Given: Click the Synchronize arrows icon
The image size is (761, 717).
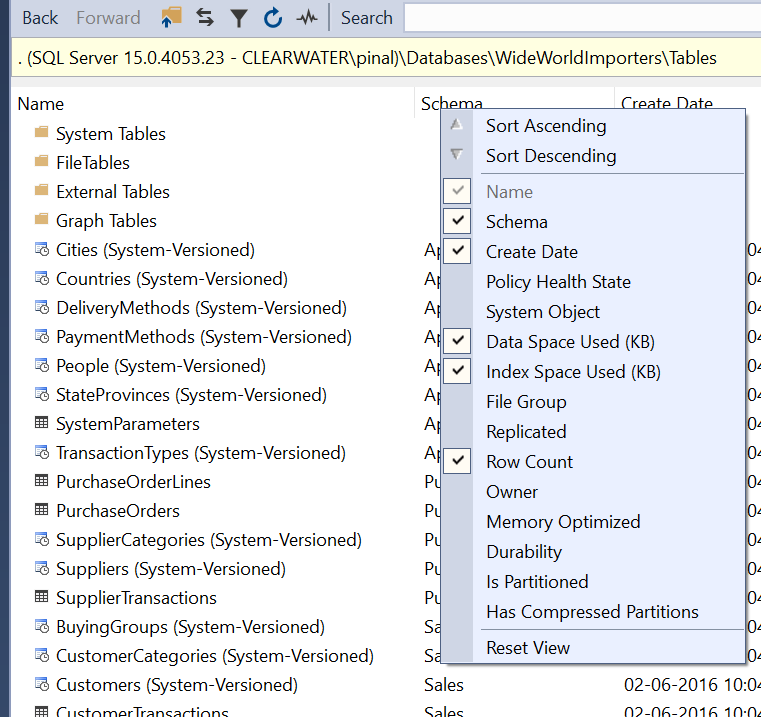Looking at the screenshot, I should tap(205, 17).
